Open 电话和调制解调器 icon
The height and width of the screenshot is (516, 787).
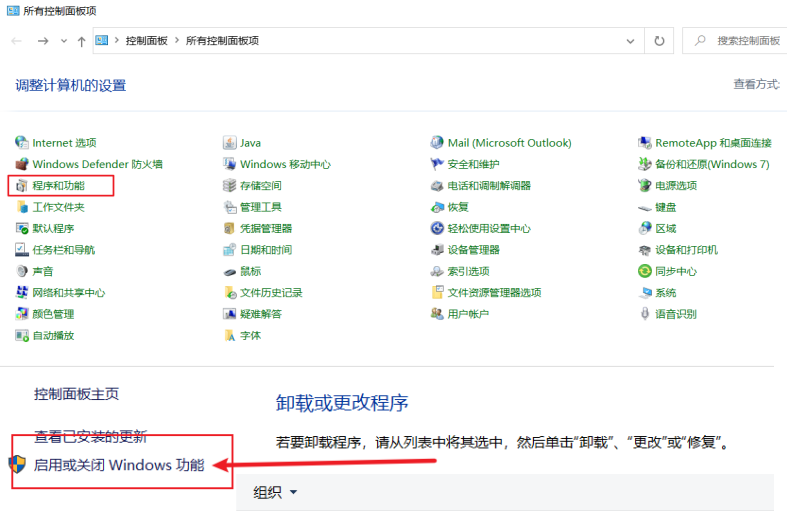[x=437, y=186]
